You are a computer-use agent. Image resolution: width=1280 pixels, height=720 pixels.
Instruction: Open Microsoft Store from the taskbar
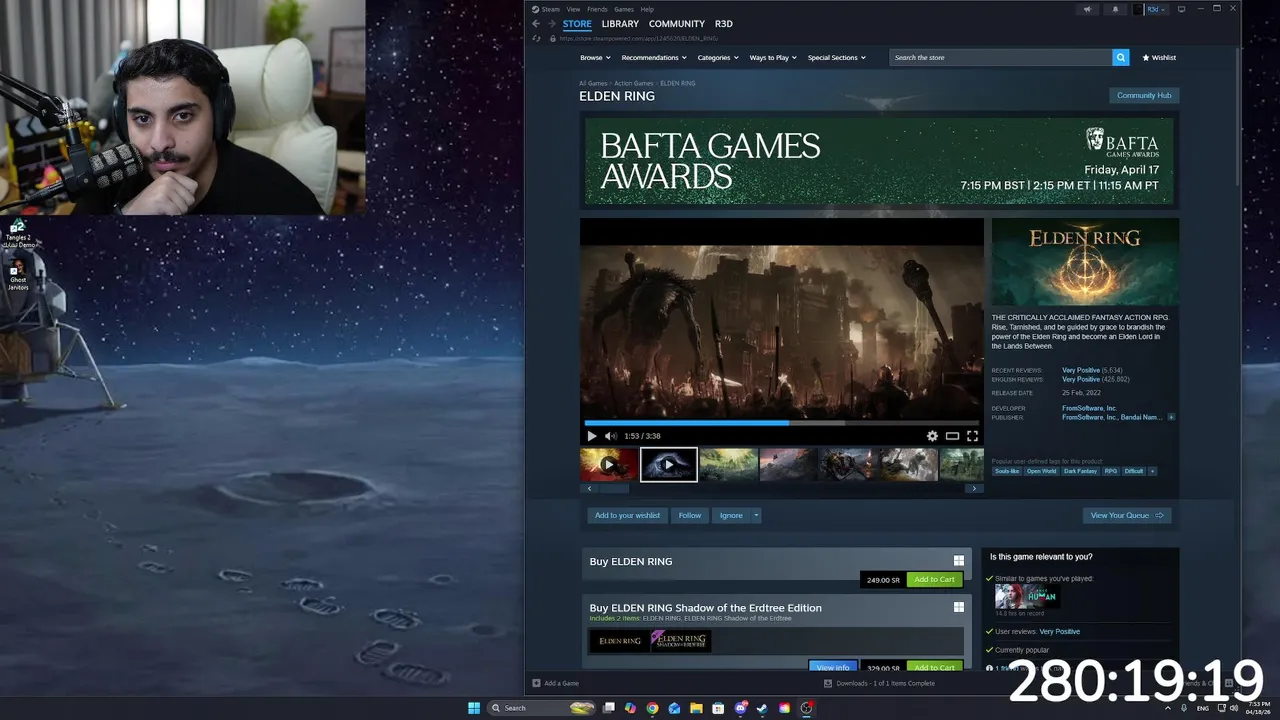coord(718,708)
